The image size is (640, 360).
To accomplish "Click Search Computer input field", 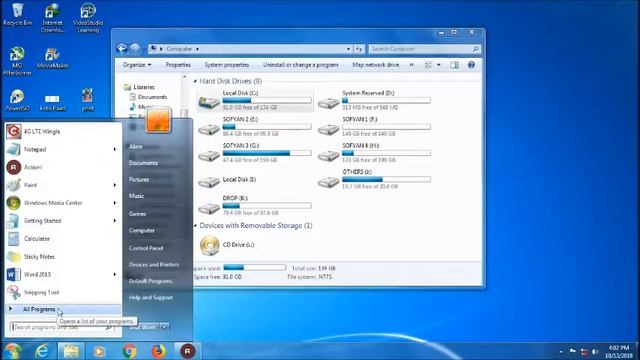I will [x=424, y=49].
